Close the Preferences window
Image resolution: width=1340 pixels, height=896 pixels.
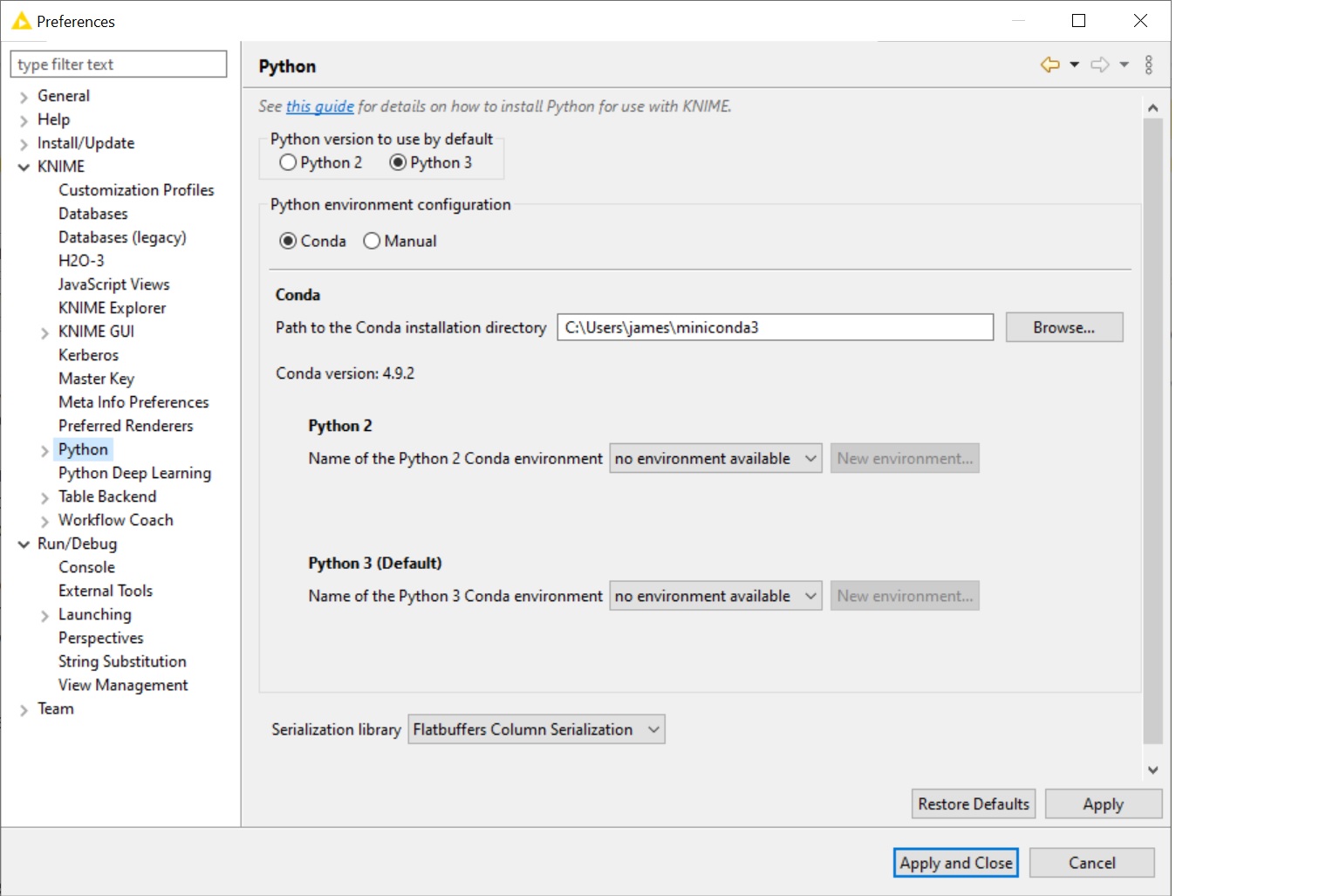click(x=1140, y=21)
